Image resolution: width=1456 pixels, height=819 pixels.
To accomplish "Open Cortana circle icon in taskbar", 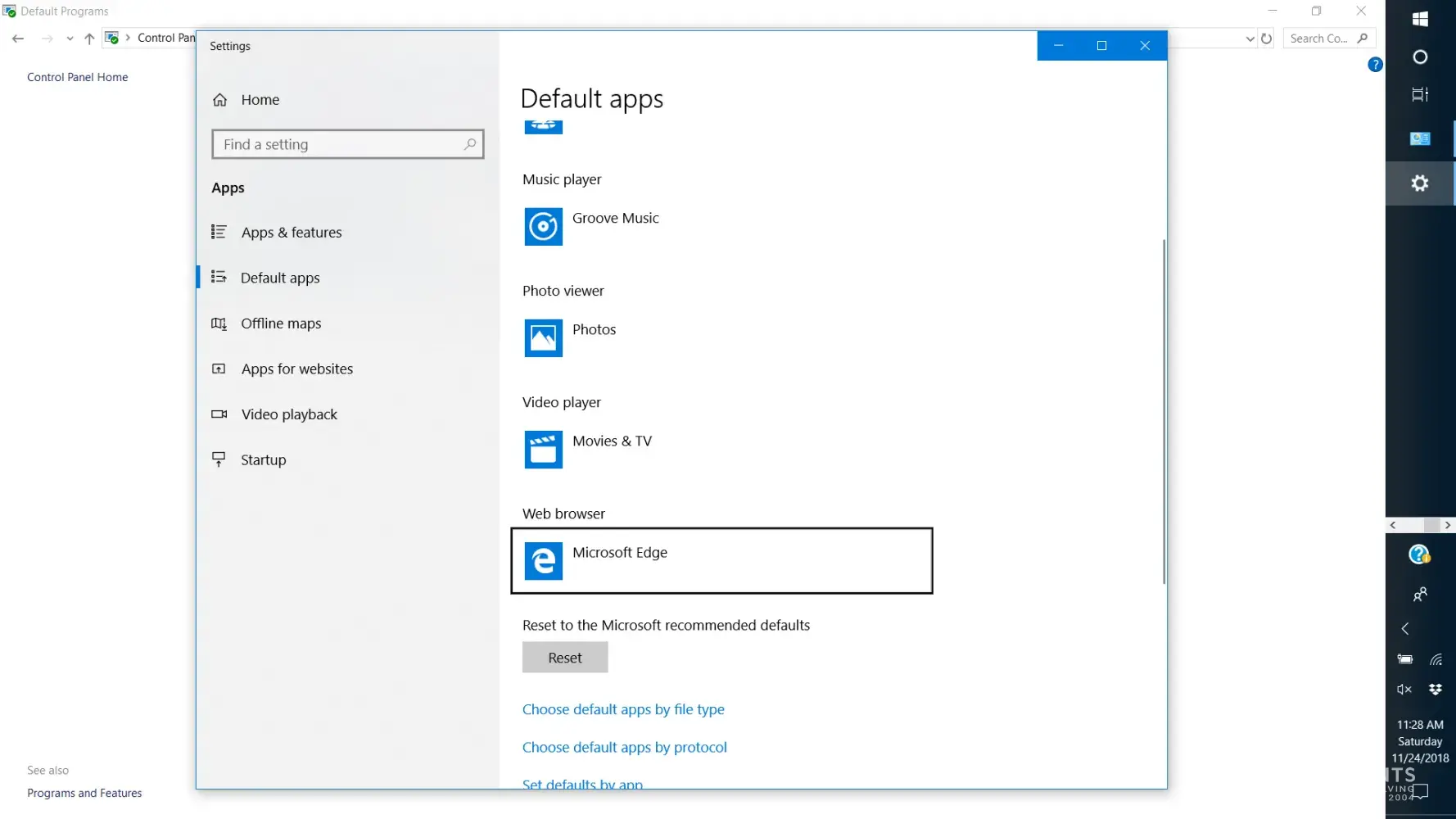I will (x=1420, y=57).
